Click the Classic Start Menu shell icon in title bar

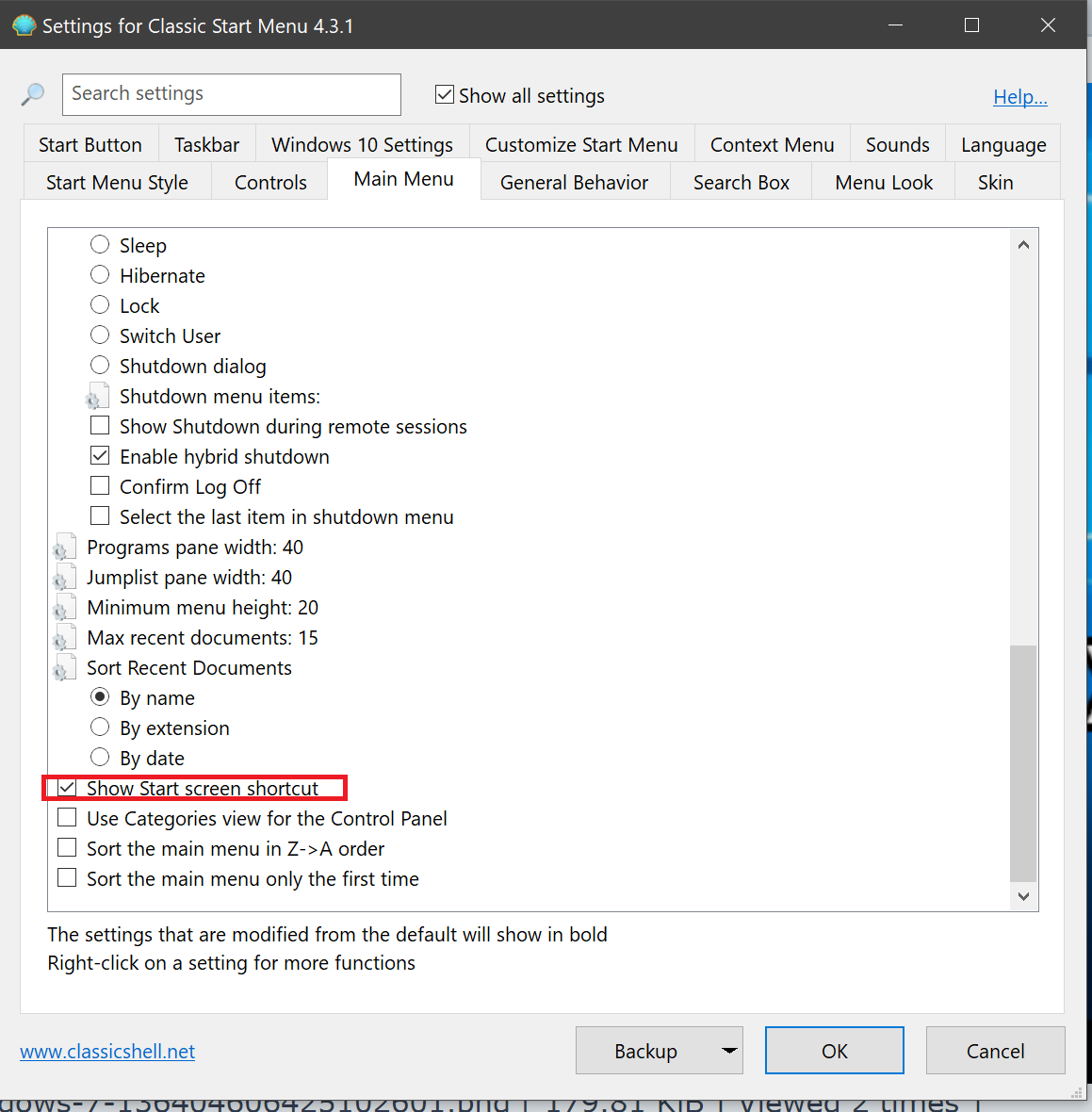click(23, 25)
